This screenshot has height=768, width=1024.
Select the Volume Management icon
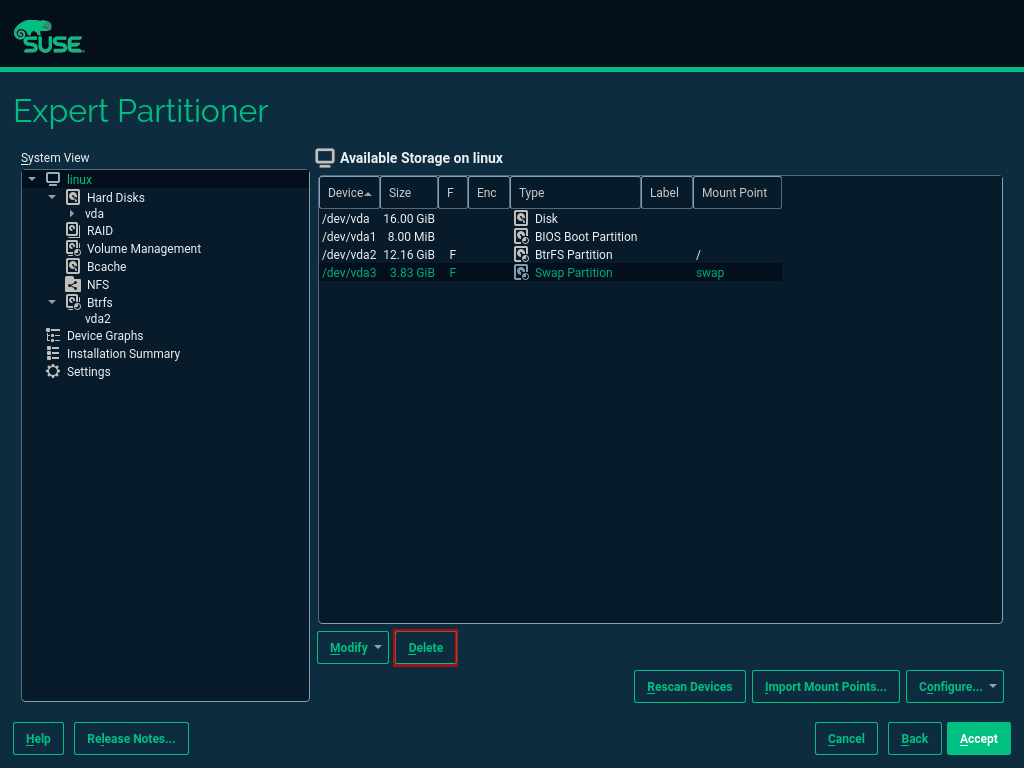(72, 248)
